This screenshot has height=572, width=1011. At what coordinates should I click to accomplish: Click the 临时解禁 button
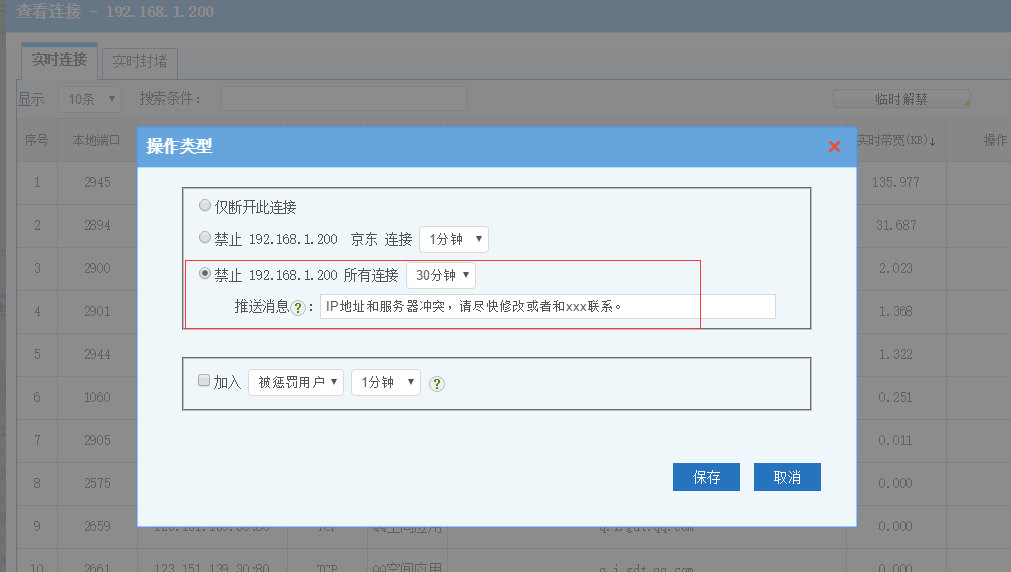[x=901, y=99]
